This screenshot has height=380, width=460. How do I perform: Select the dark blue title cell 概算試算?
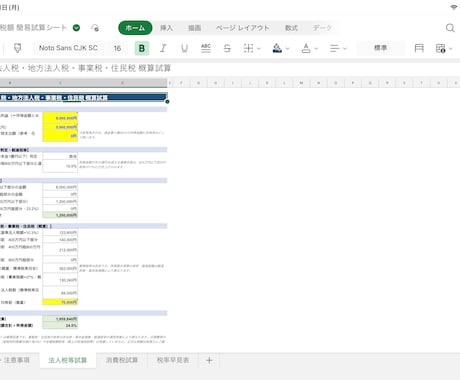tap(83, 97)
